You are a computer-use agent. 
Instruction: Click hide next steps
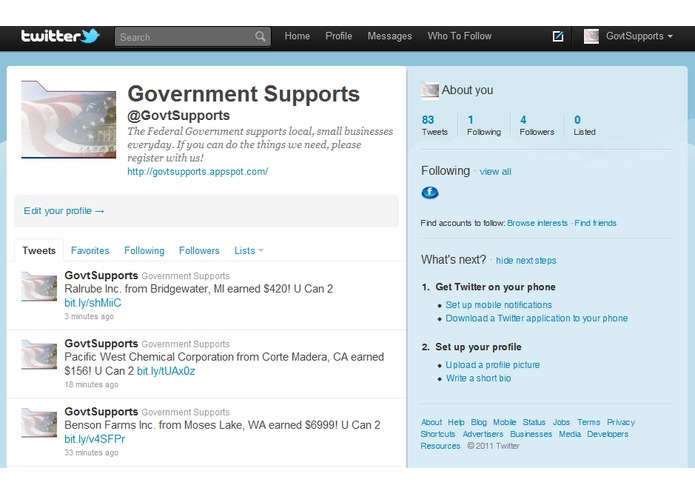[526, 261]
